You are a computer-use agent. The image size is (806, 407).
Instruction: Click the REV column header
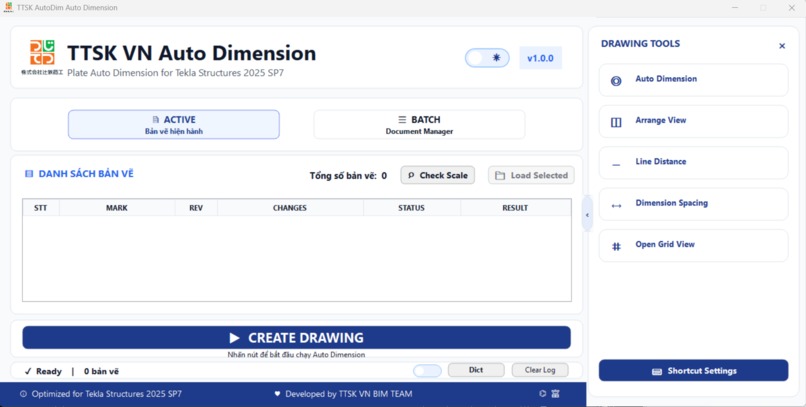click(x=196, y=208)
